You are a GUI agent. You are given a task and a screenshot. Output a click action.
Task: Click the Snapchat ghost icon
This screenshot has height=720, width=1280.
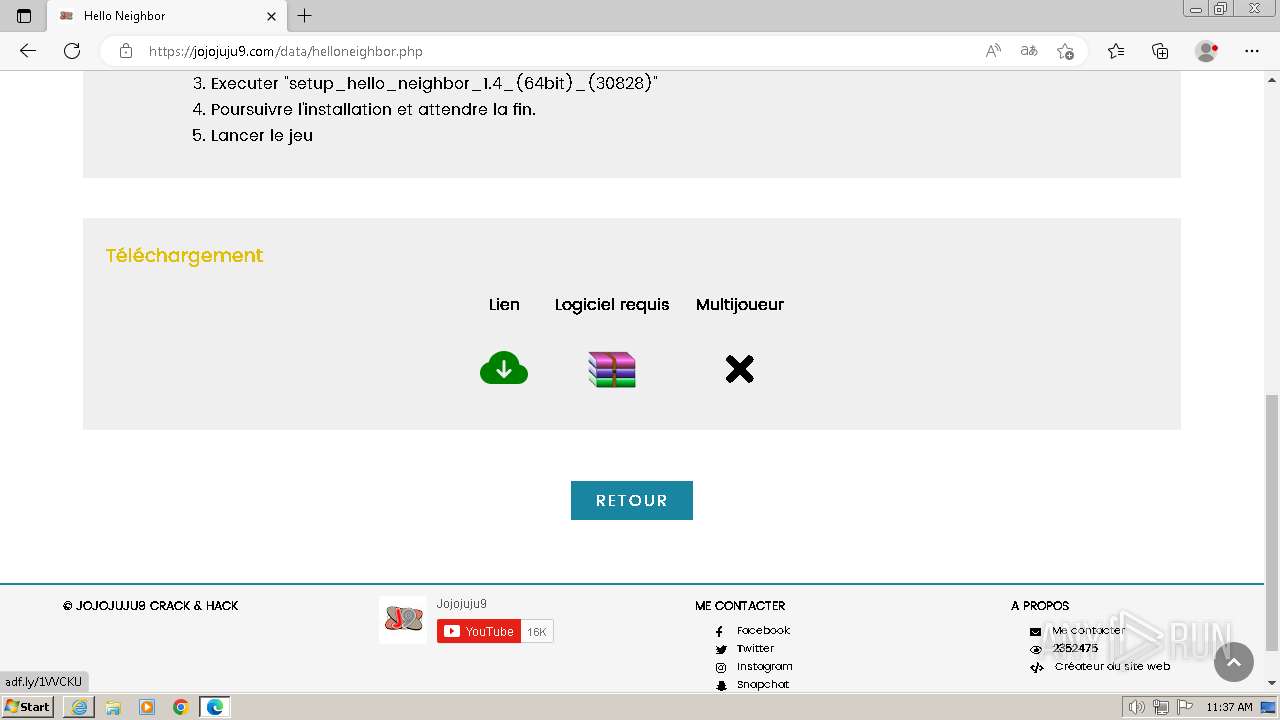pos(720,685)
